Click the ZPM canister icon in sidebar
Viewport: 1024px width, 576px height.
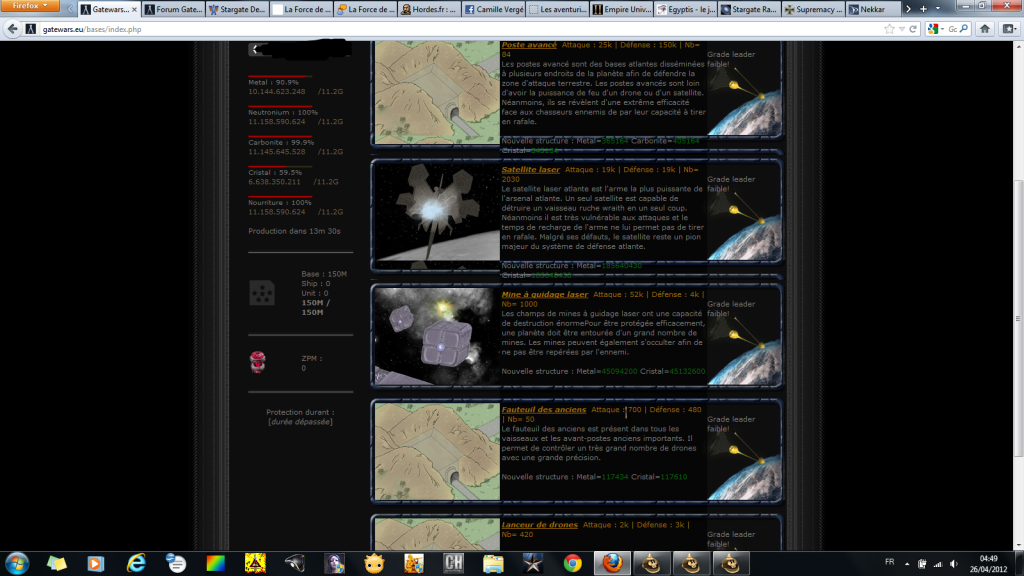click(x=256, y=361)
